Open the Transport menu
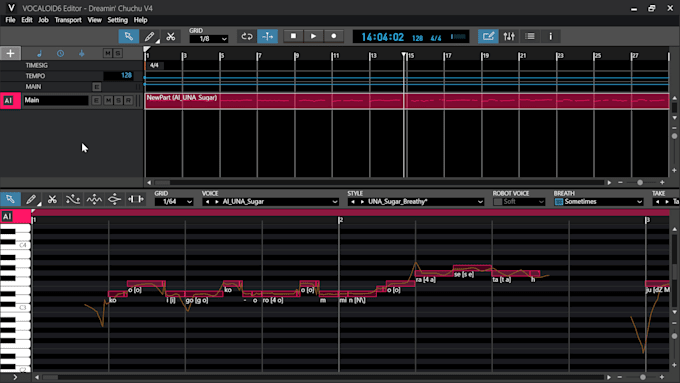The width and height of the screenshot is (680, 383). (x=68, y=20)
